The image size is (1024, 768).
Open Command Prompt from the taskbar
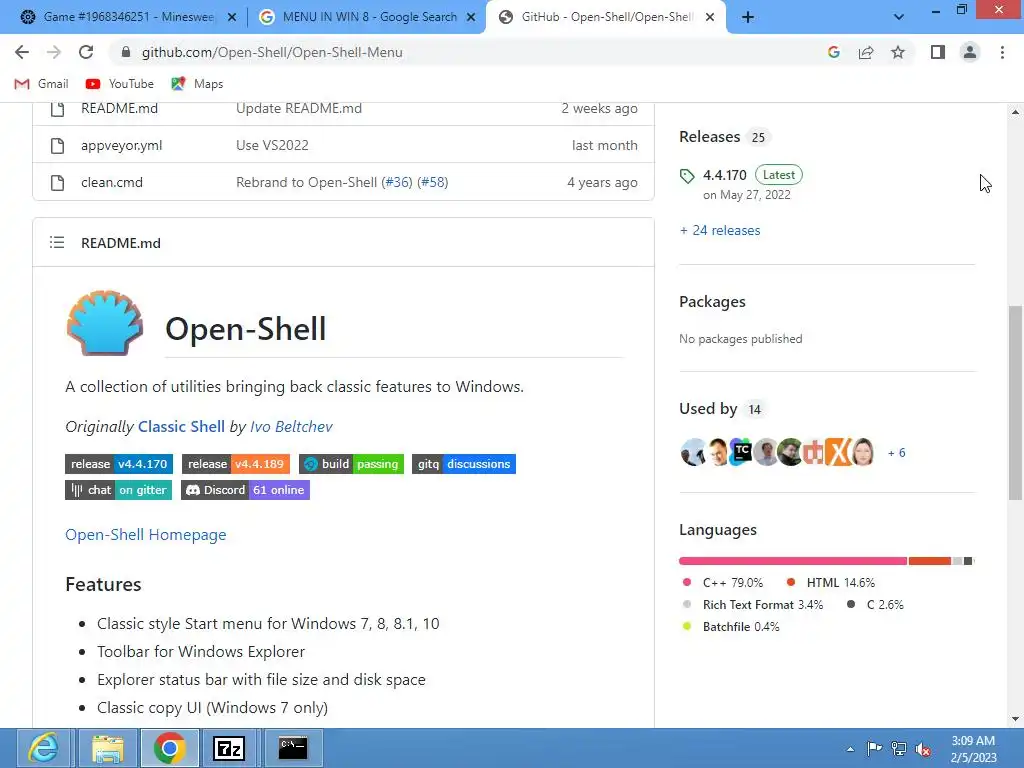[293, 748]
